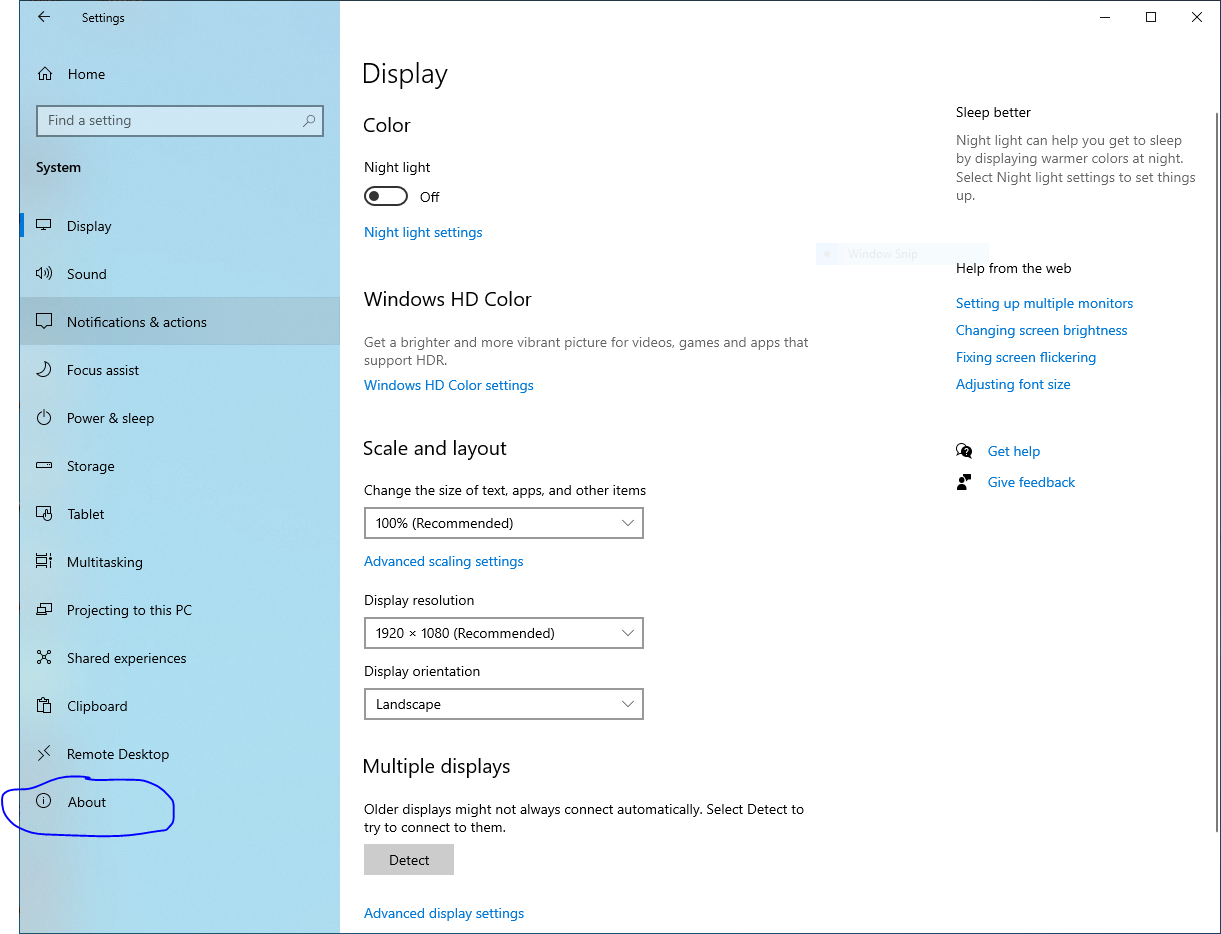Minimize the Settings window
This screenshot has height=934, width=1221.
point(1105,17)
